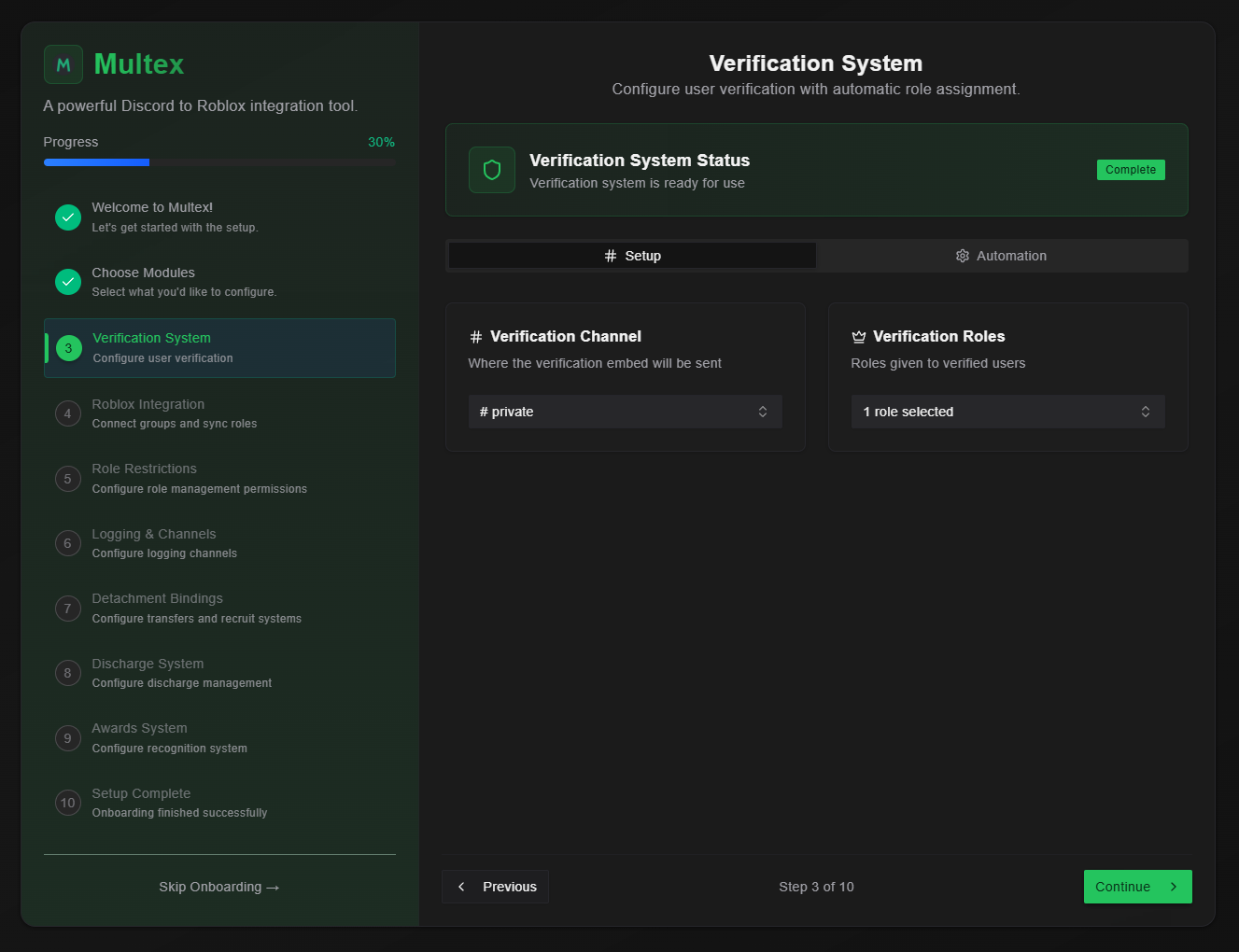This screenshot has width=1239, height=952.
Task: Click the green Complete status badge
Action: 1131,170
